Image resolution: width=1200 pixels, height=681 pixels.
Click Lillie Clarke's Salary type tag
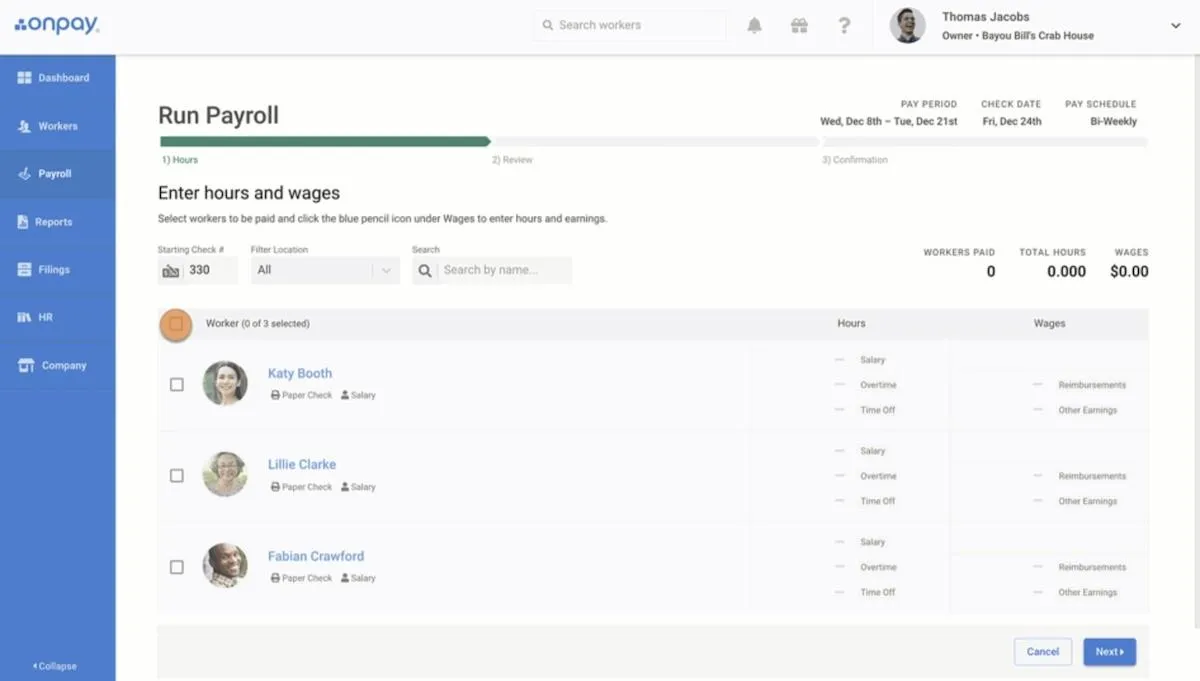(358, 487)
